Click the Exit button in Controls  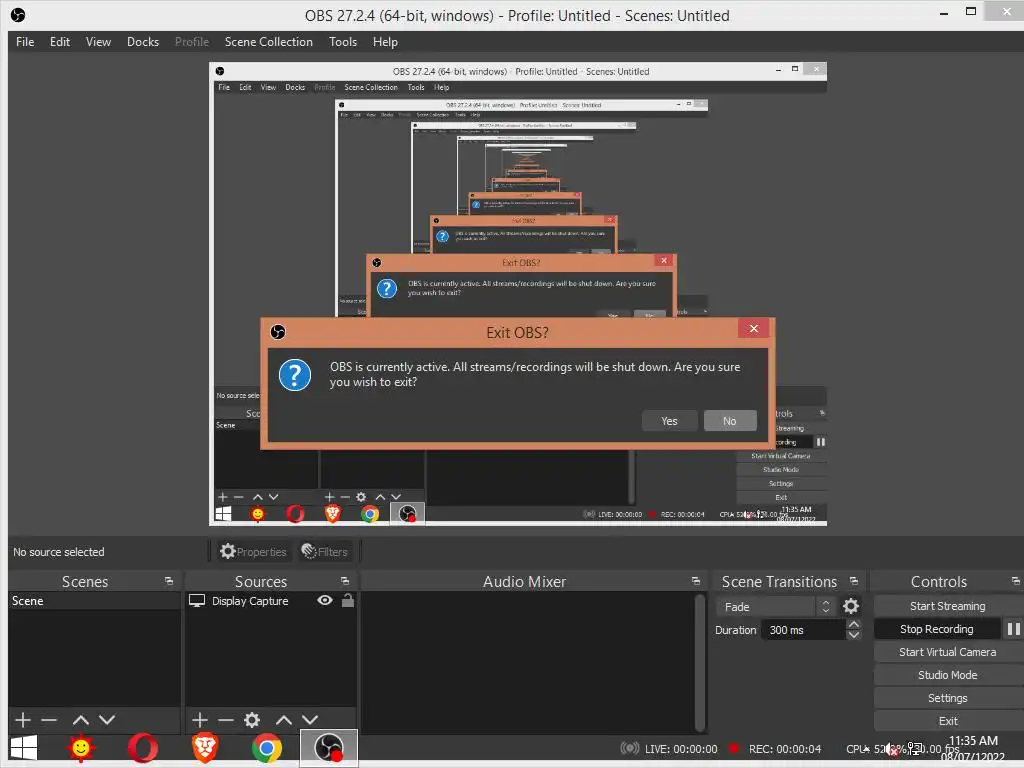point(947,721)
